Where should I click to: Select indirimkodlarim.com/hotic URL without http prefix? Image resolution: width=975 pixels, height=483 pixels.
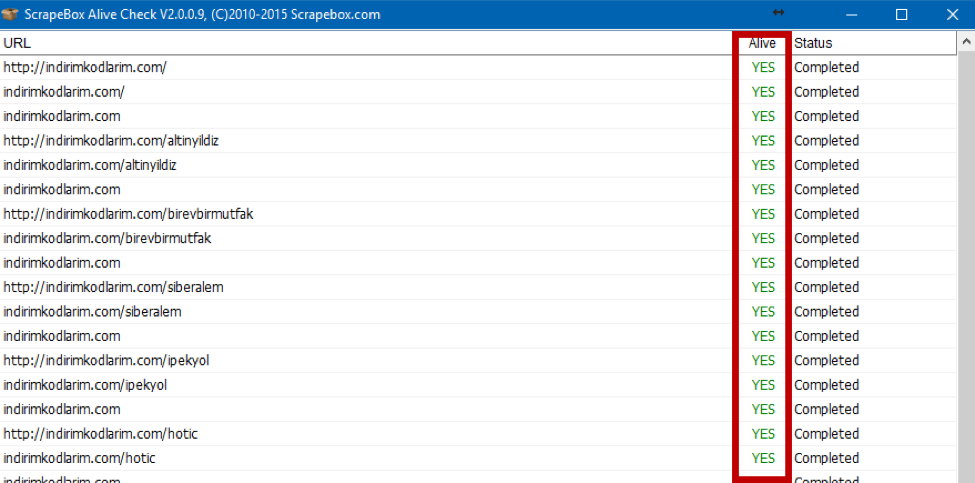tap(79, 459)
